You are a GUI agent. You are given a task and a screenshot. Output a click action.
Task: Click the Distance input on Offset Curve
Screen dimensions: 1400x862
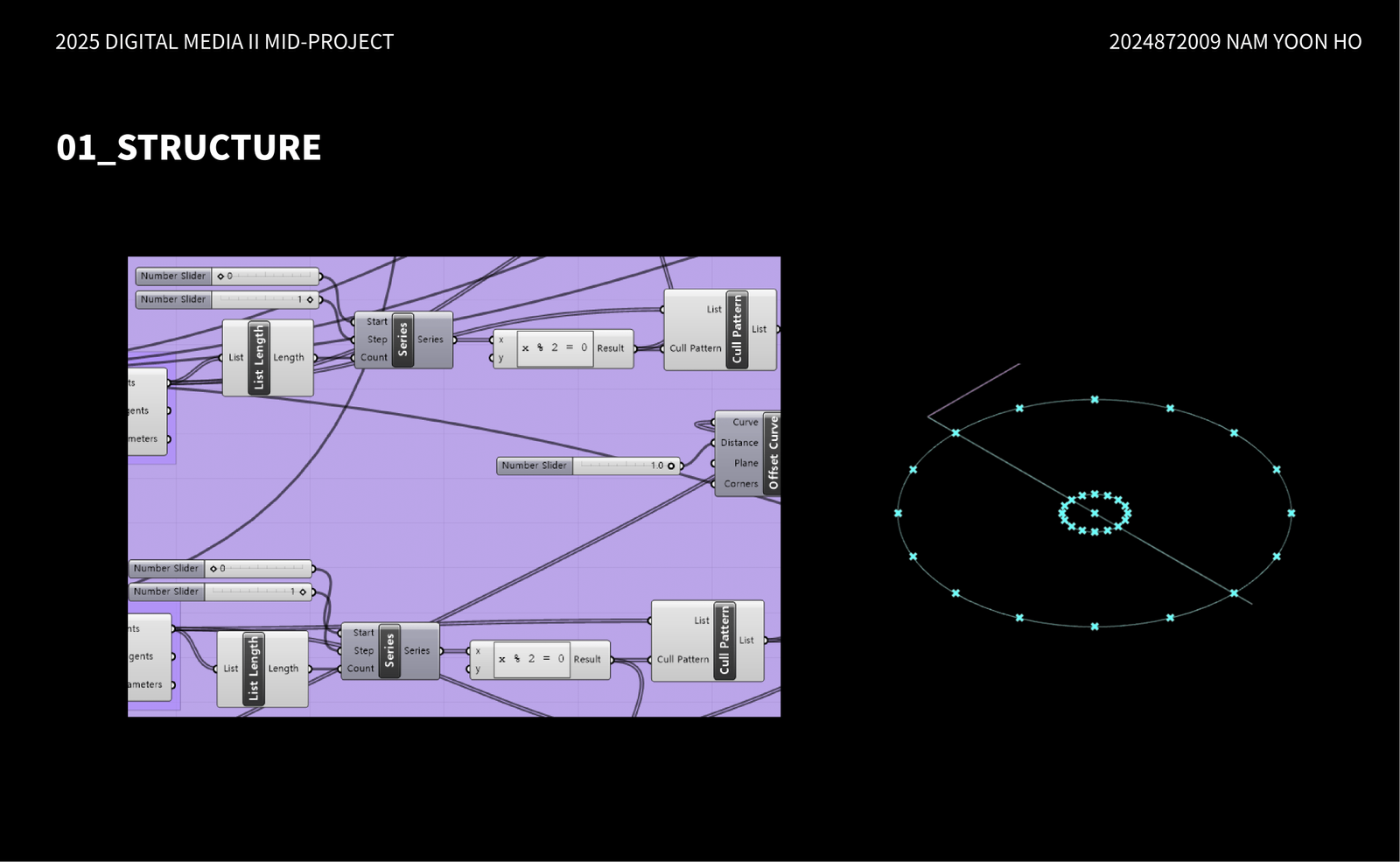(x=738, y=443)
